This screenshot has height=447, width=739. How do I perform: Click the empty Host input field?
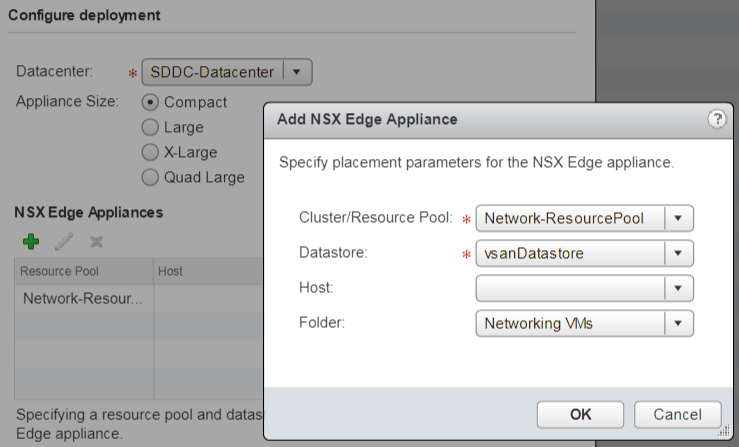coord(570,288)
